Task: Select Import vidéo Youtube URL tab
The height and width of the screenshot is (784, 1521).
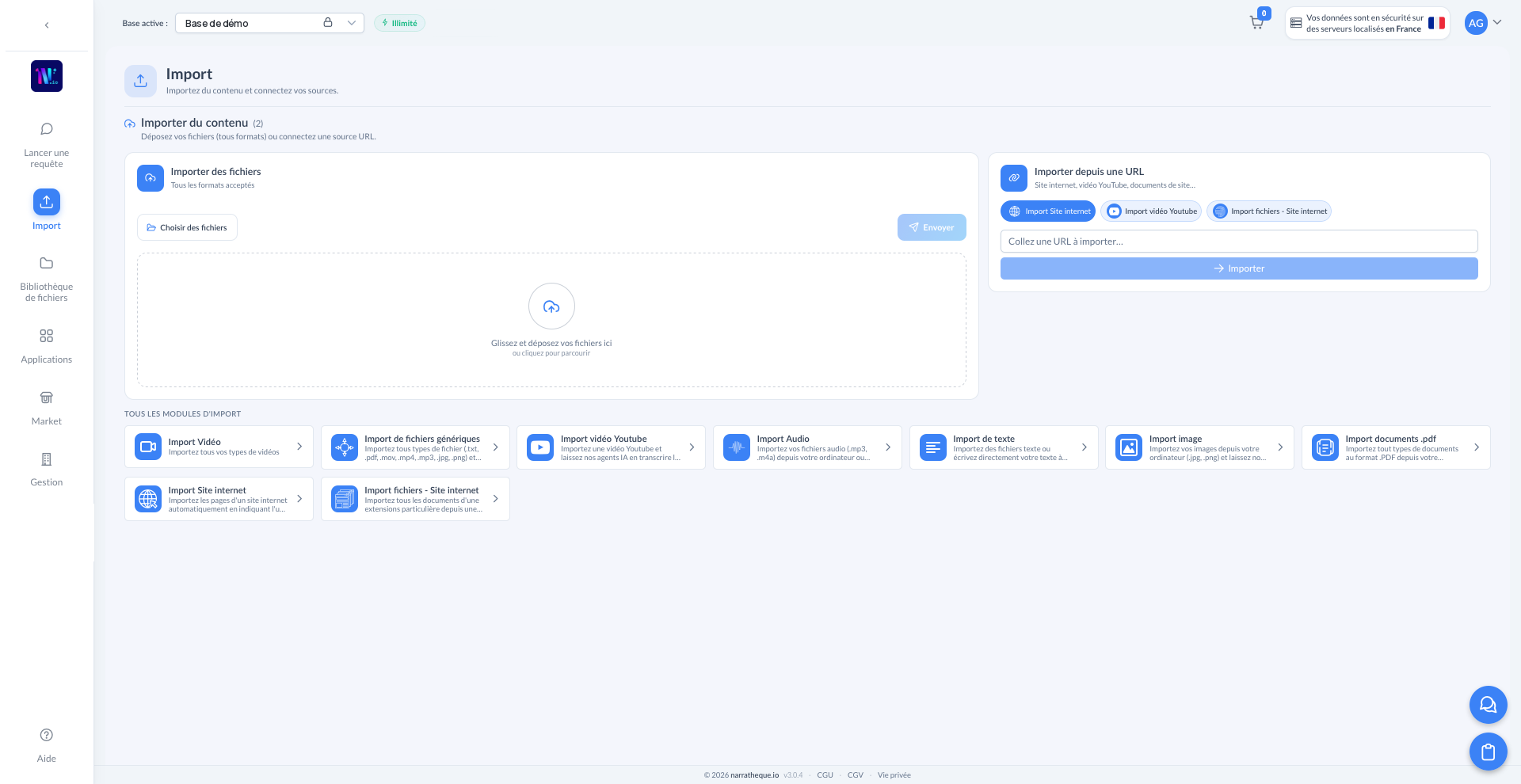Action: (1151, 211)
